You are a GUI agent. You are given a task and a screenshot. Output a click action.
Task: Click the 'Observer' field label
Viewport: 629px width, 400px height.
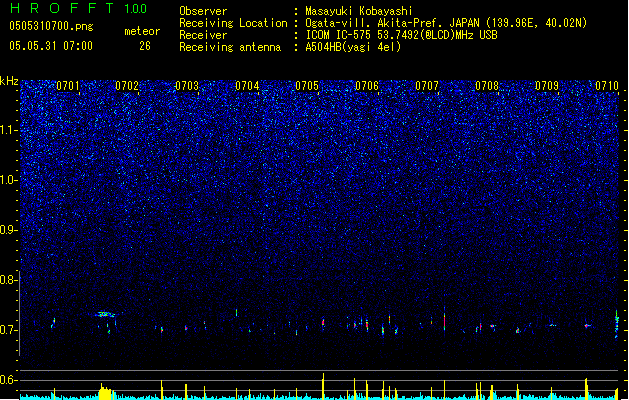(x=203, y=11)
